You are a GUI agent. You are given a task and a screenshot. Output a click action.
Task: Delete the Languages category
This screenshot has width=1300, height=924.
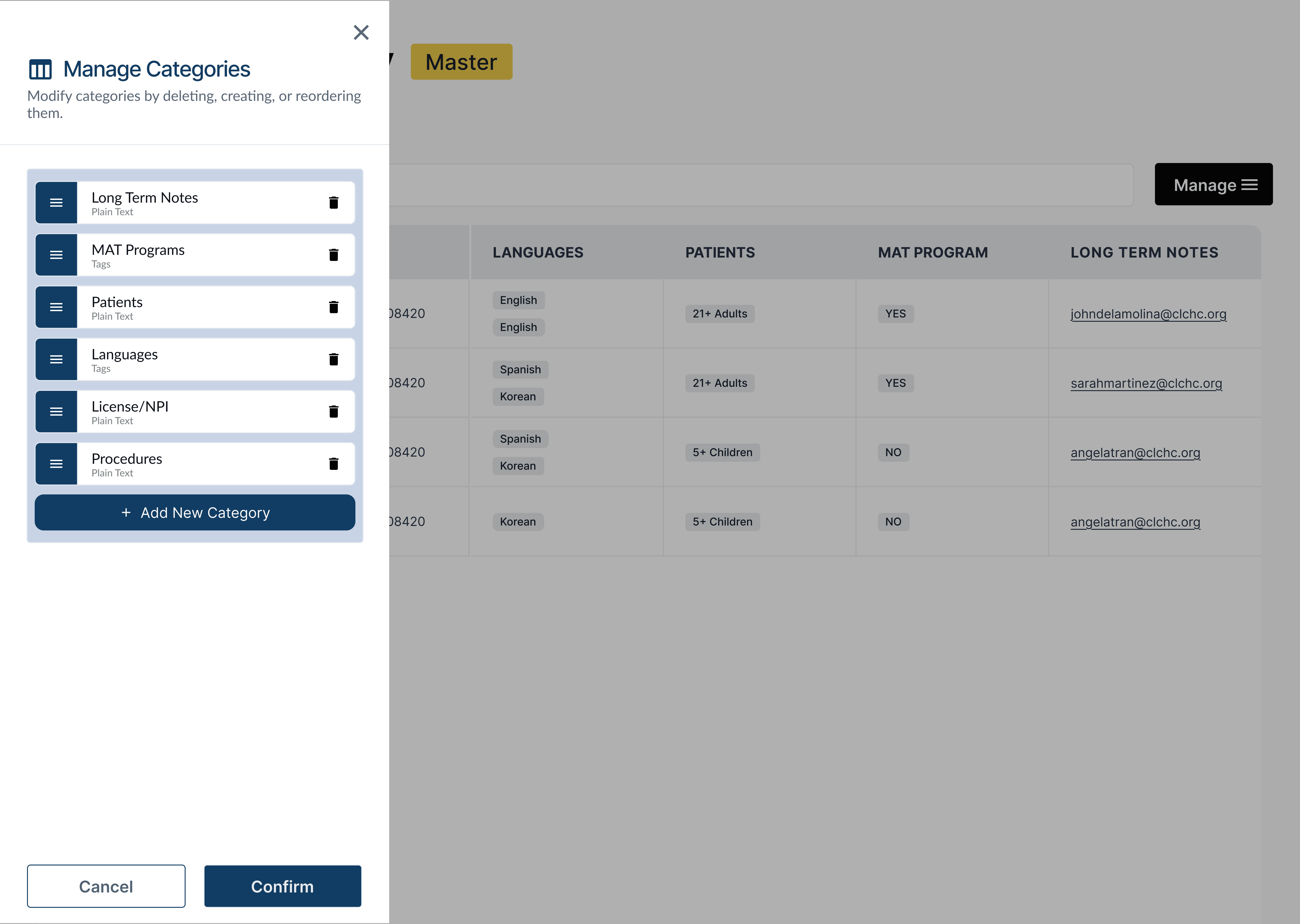pos(334,359)
